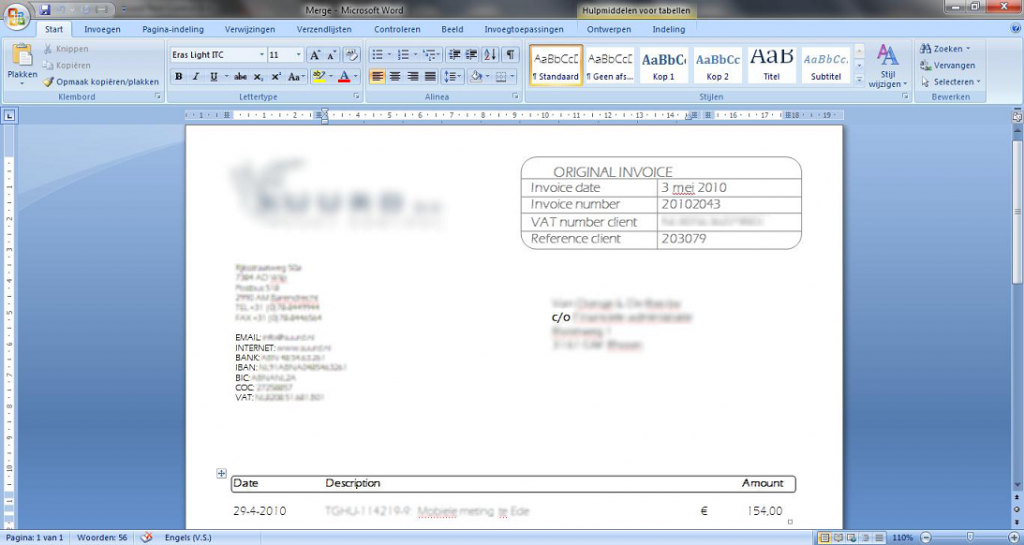The image size is (1024, 545).
Task: Apply the Kop 1 style
Action: pyautogui.click(x=664, y=65)
